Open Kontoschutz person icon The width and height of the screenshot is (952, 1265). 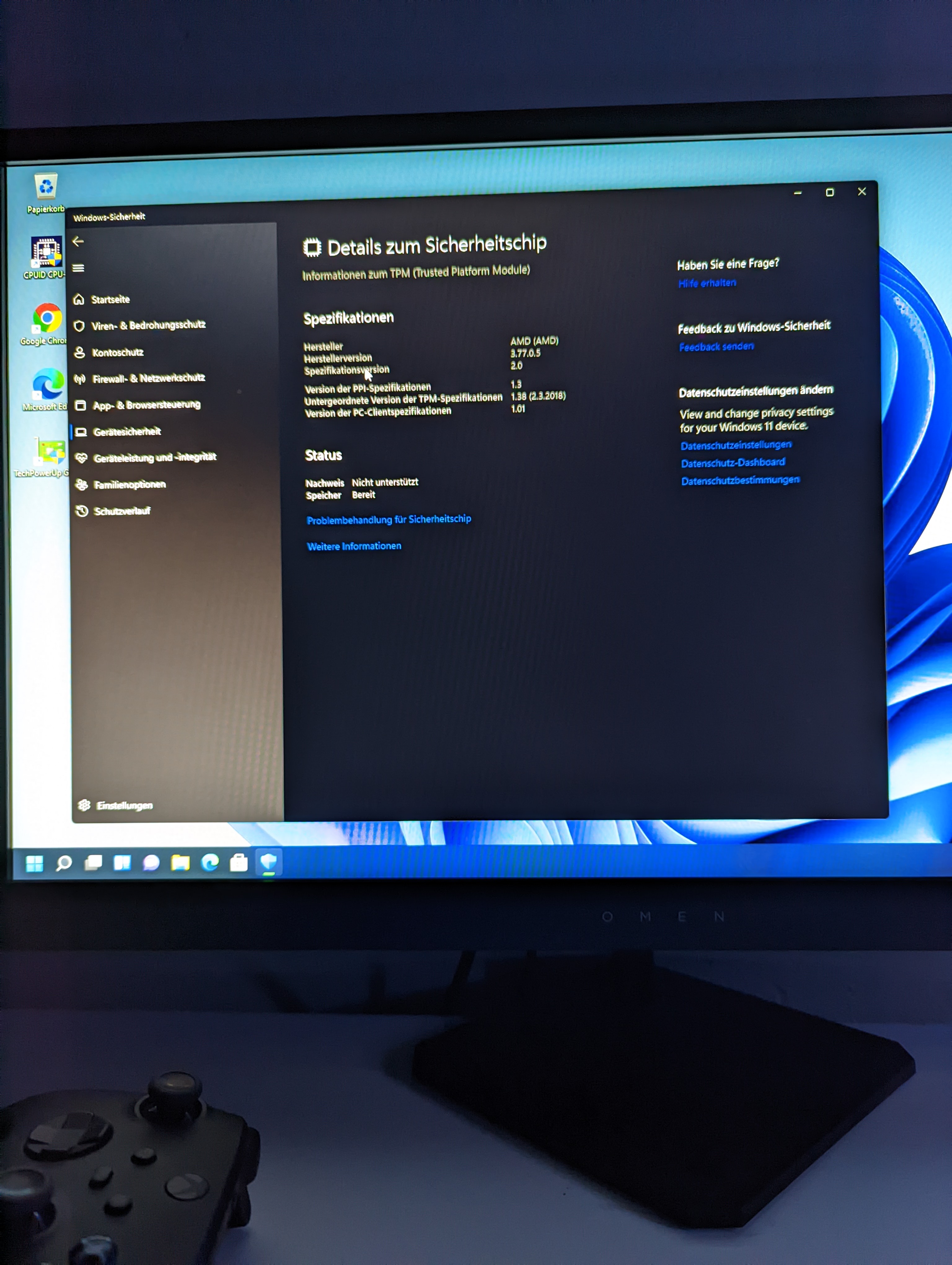[80, 353]
